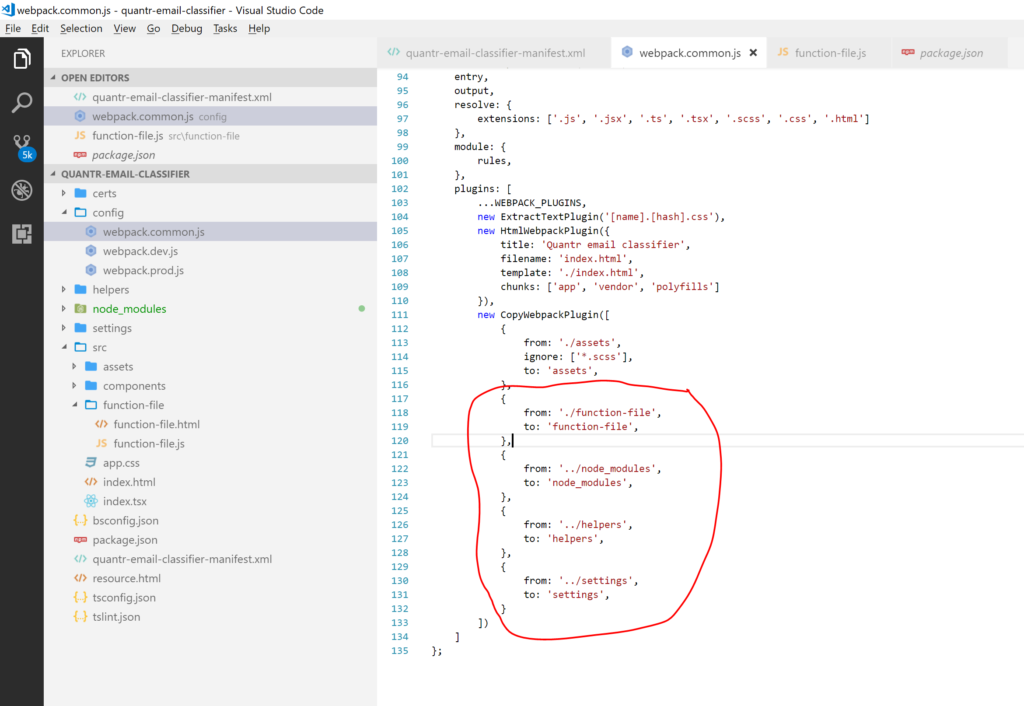Click the JS icon on function-file.js tab
This screenshot has width=1024, height=706.
[x=783, y=52]
